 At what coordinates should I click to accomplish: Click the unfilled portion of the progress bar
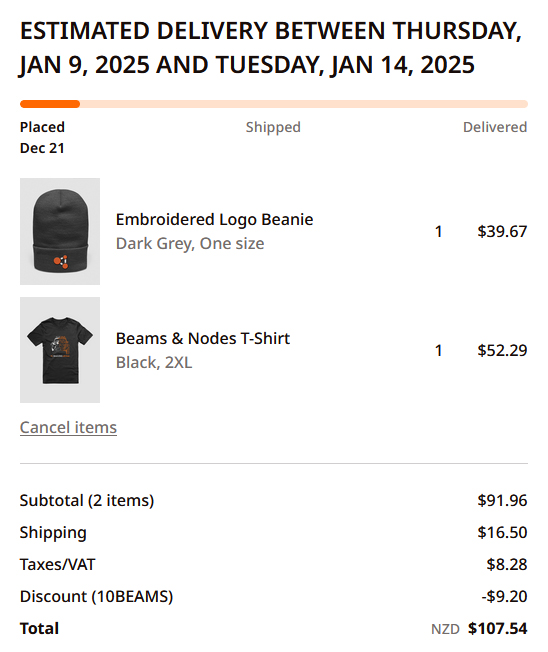pyautogui.click(x=304, y=104)
